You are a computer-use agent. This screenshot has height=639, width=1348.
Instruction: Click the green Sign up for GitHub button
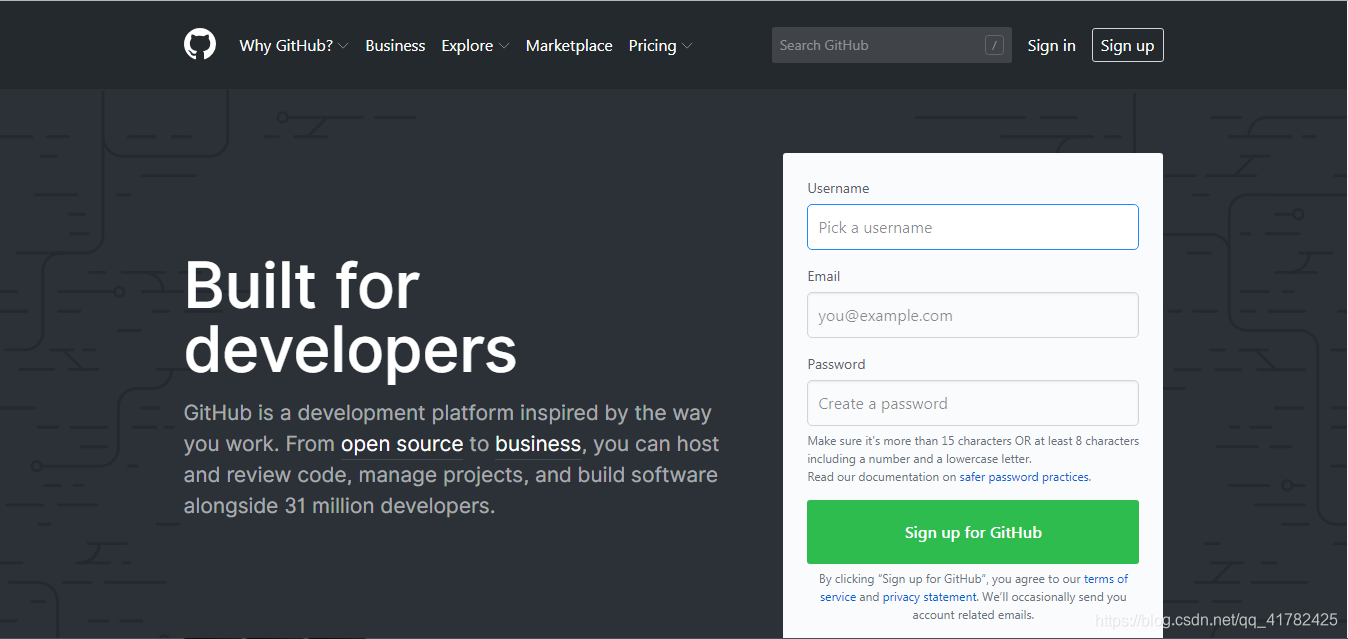tap(972, 532)
